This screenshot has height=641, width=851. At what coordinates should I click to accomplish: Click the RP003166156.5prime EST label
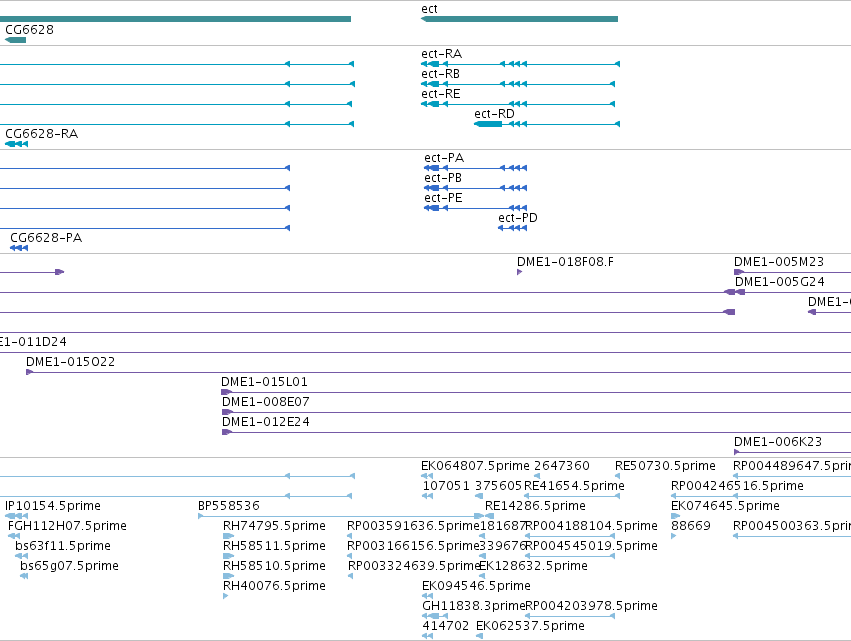tap(413, 546)
